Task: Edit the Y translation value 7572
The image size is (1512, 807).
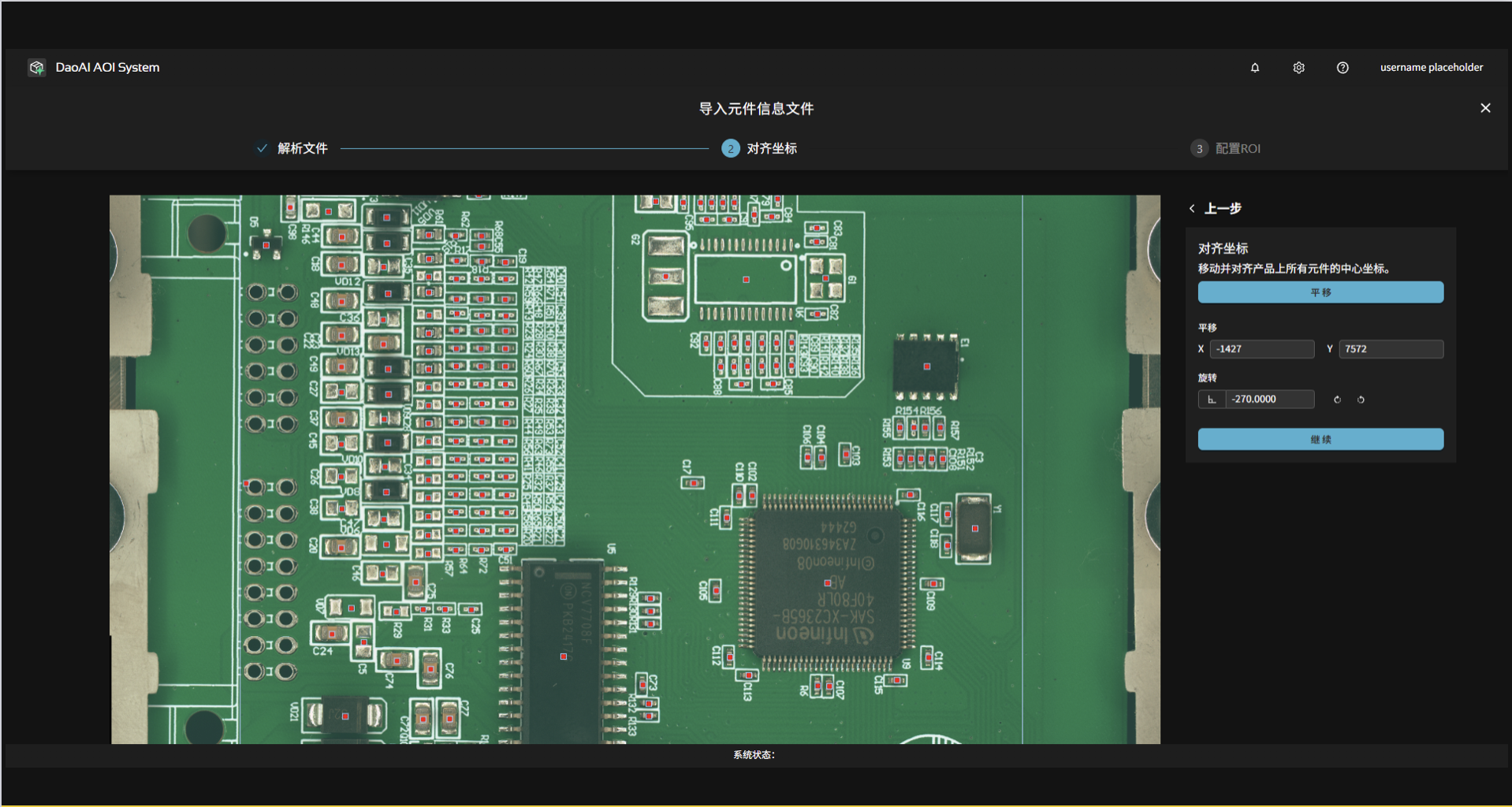Action: coord(1390,348)
